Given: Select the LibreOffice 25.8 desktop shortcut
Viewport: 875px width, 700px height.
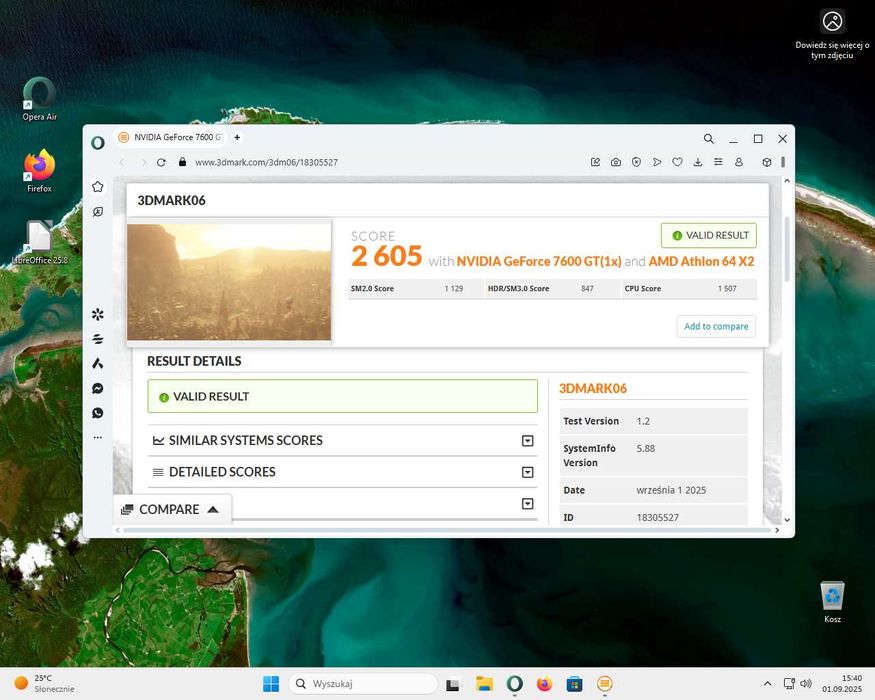Looking at the screenshot, I should coord(39,243).
